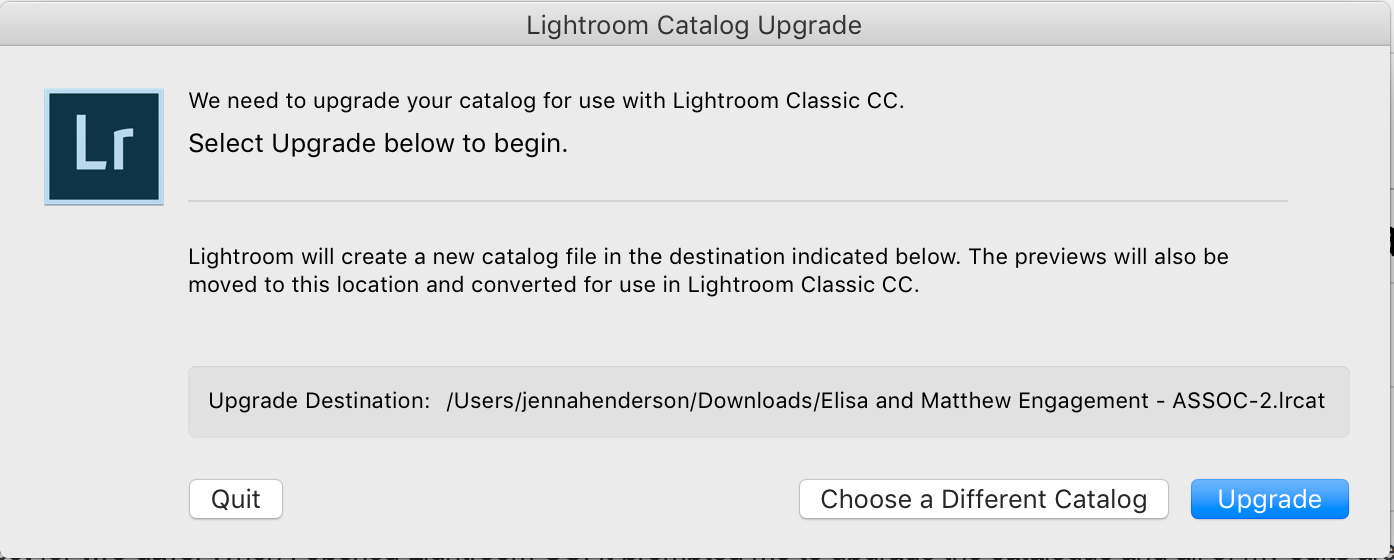The height and width of the screenshot is (560, 1394).
Task: Click the ASSOC-2.lrcat filename in destination path
Action: pyautogui.click(x=1248, y=401)
